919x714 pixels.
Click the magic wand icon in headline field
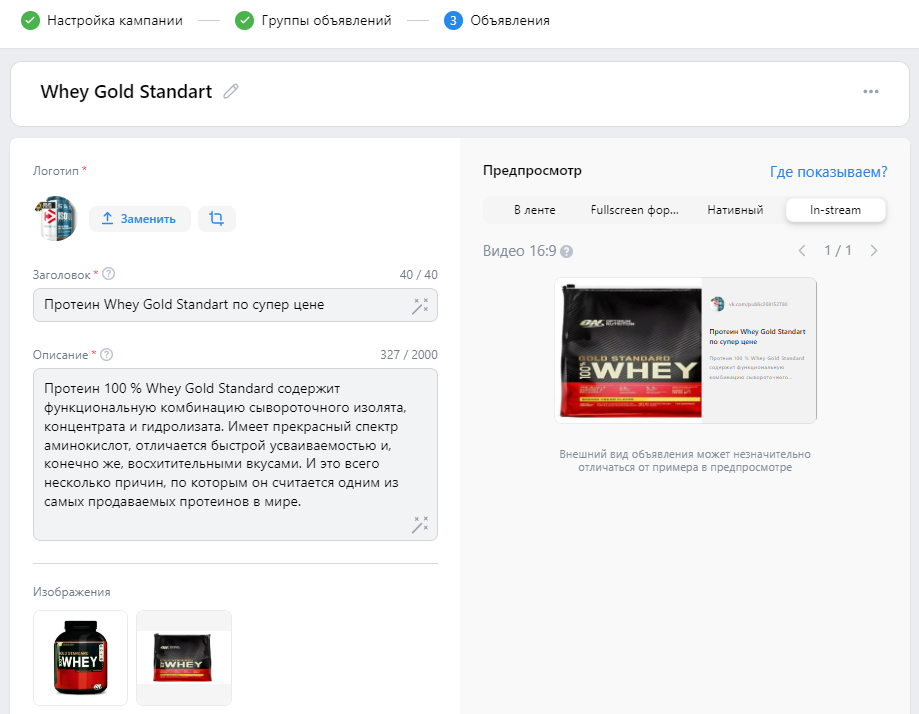[420, 306]
